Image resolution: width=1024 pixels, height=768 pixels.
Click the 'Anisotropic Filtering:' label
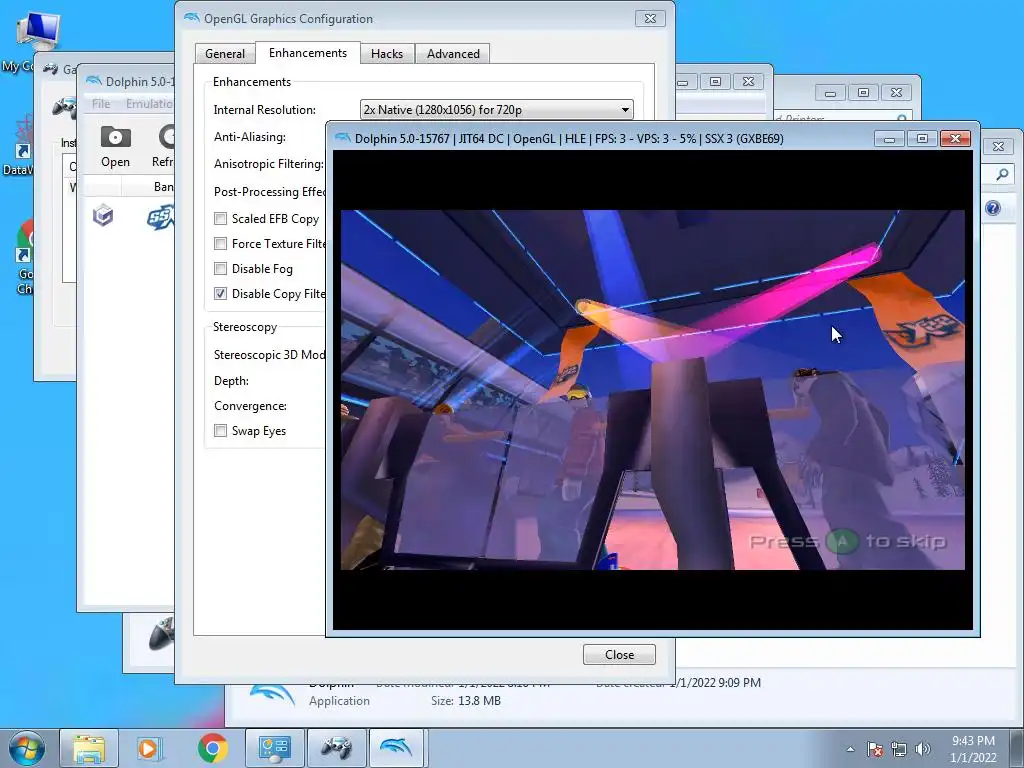click(269, 164)
